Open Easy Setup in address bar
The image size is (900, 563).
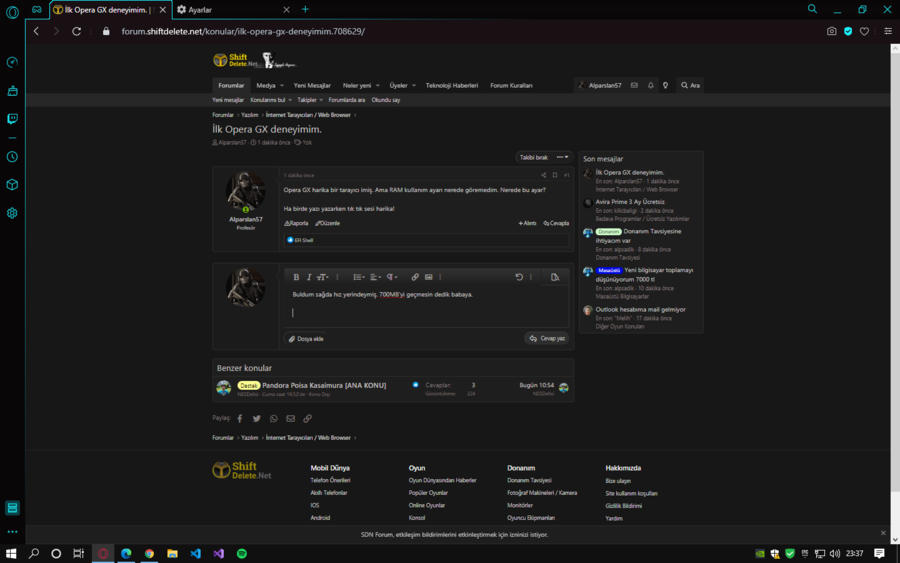pos(888,32)
